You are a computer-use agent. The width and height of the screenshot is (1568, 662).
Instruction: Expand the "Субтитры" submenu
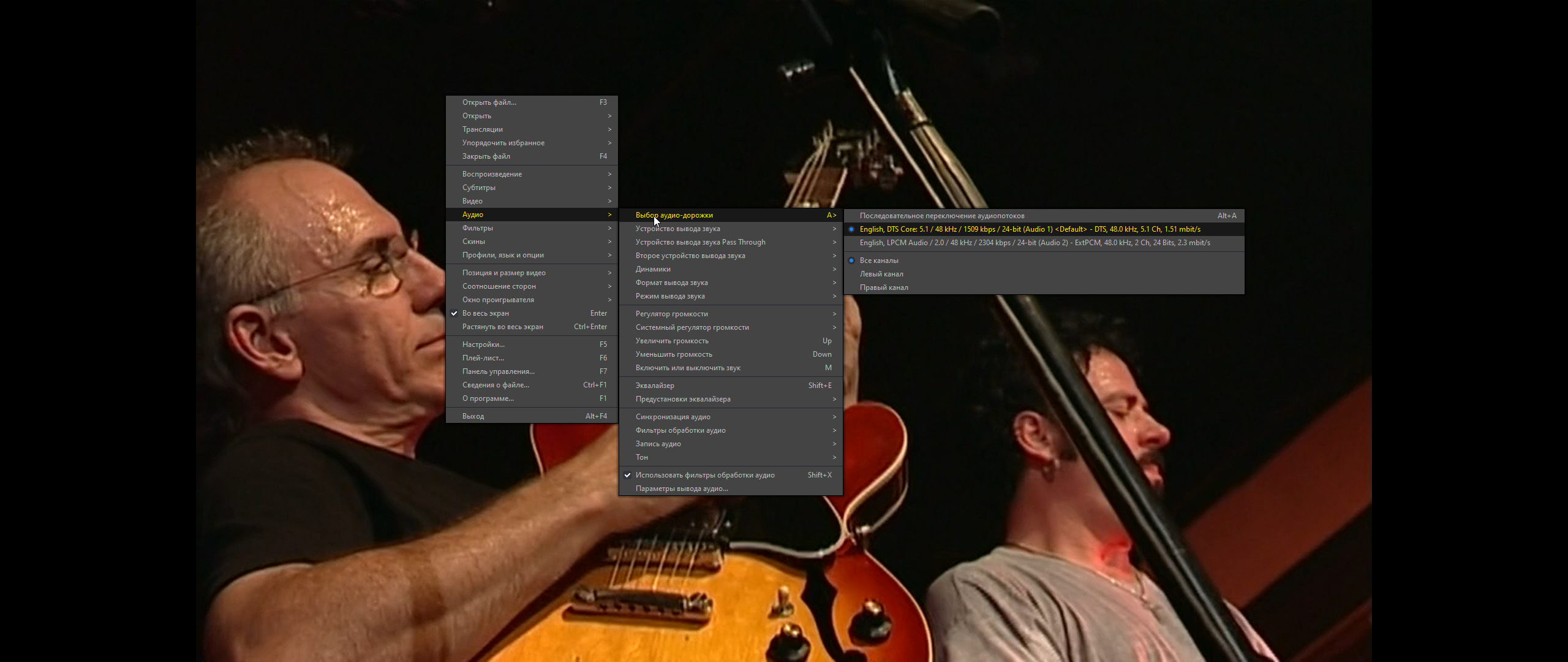click(x=478, y=187)
